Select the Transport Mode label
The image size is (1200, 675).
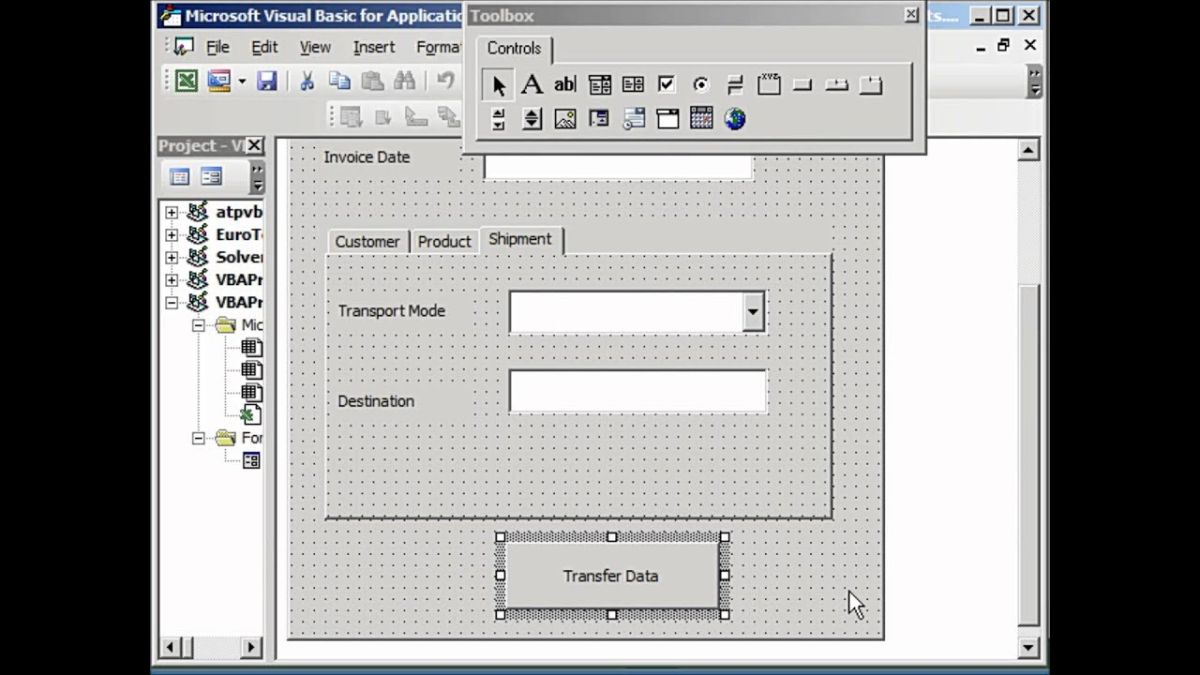click(x=391, y=311)
